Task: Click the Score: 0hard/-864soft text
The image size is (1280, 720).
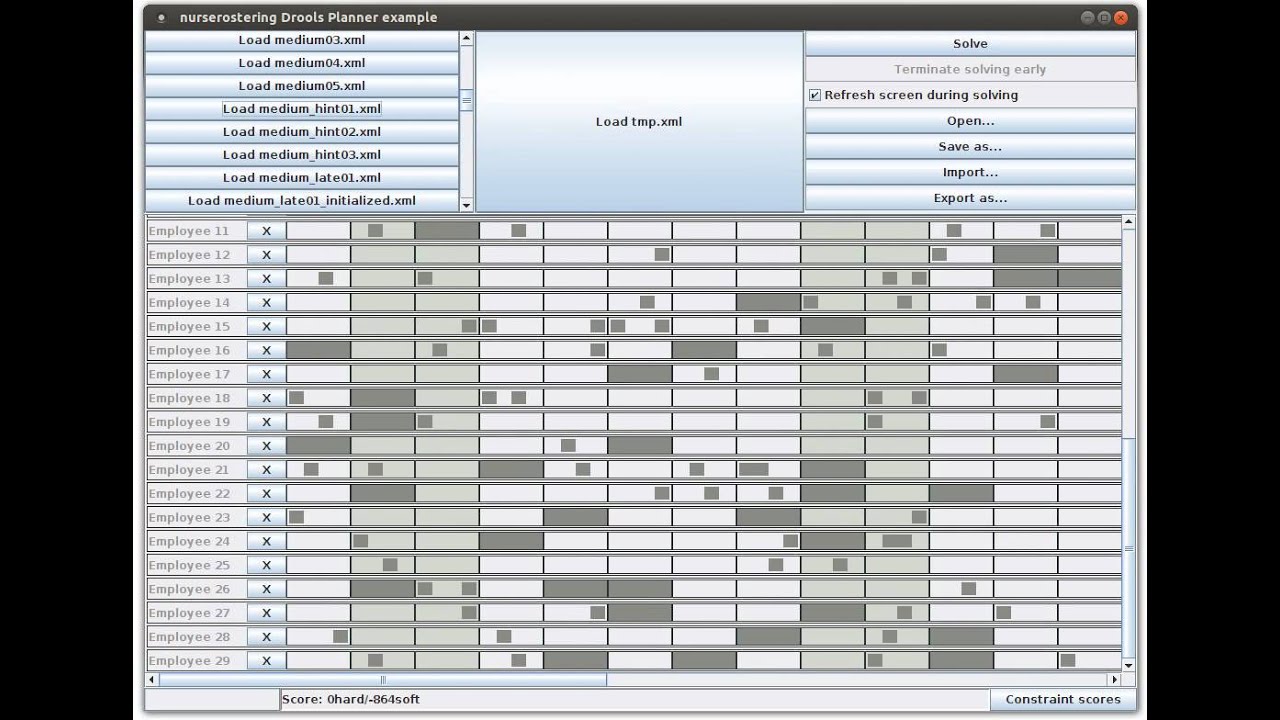Action: pos(351,700)
